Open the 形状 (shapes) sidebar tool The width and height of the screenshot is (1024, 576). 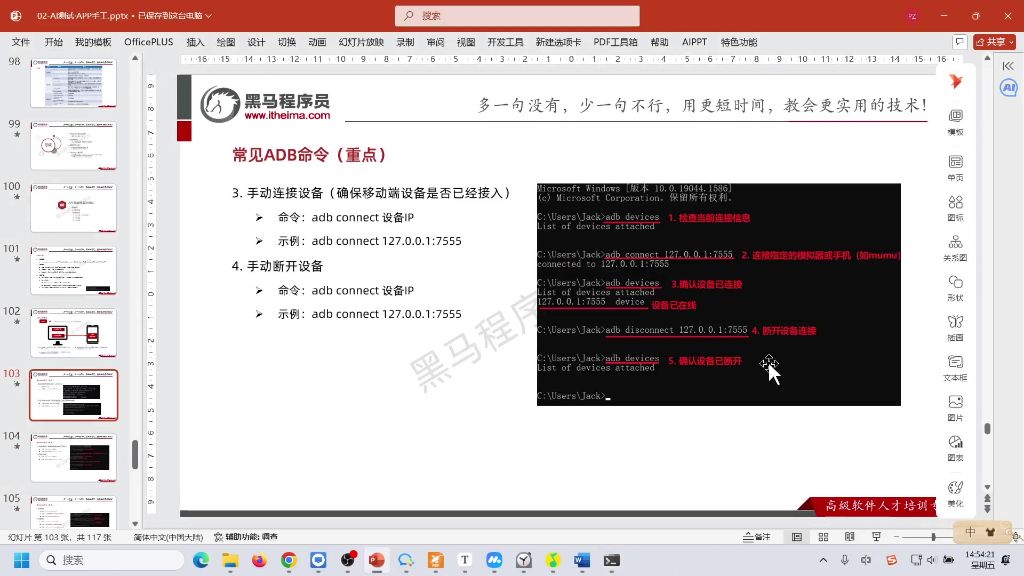click(x=955, y=288)
